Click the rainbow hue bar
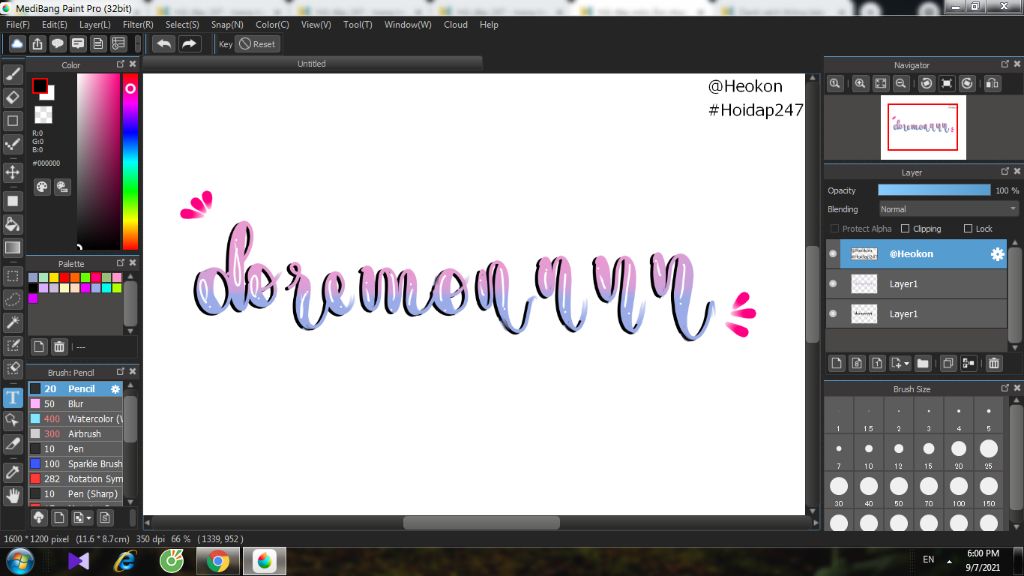The width and height of the screenshot is (1024, 576). (x=131, y=162)
